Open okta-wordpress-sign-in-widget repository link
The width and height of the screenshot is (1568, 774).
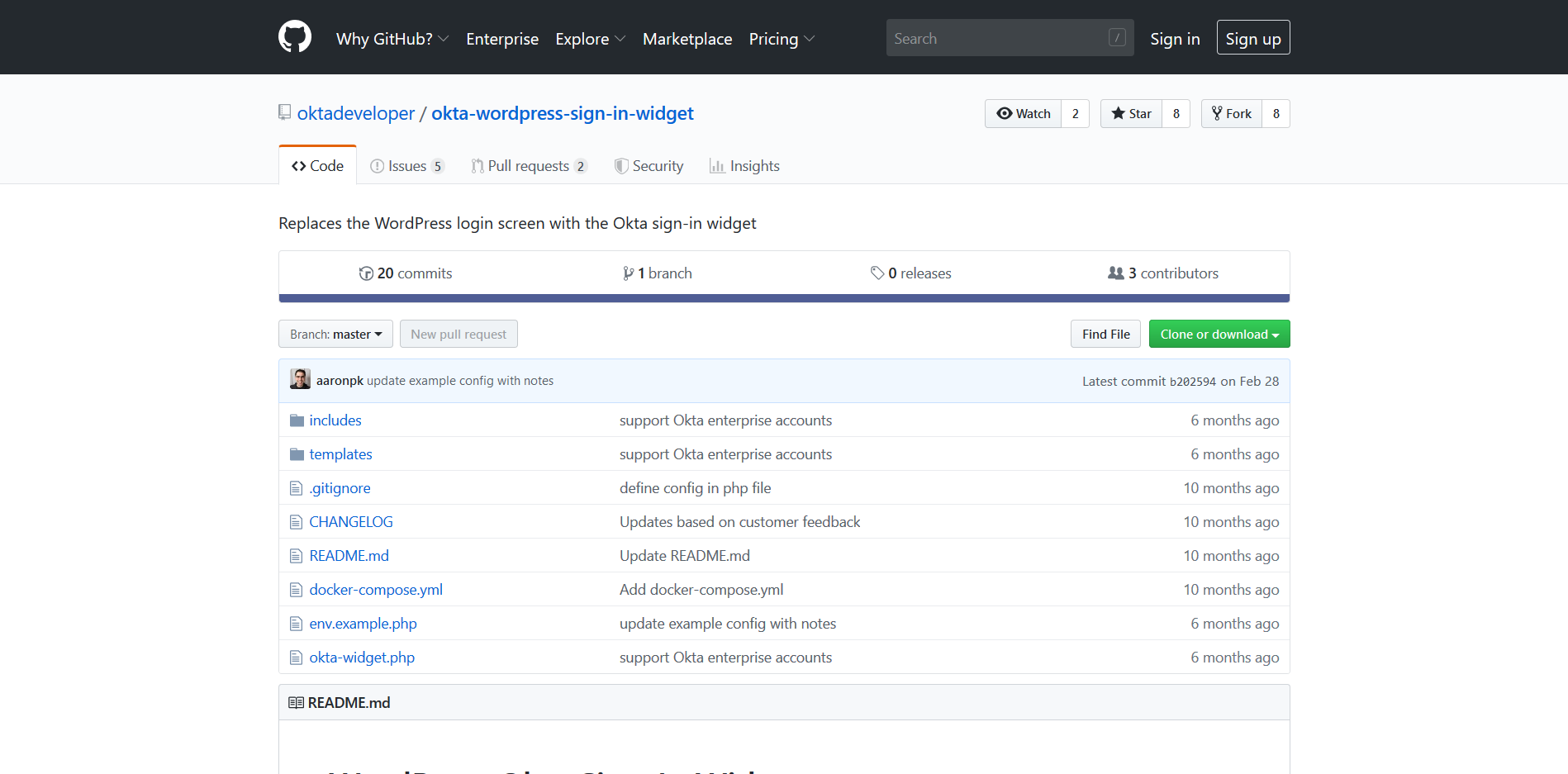point(563,113)
